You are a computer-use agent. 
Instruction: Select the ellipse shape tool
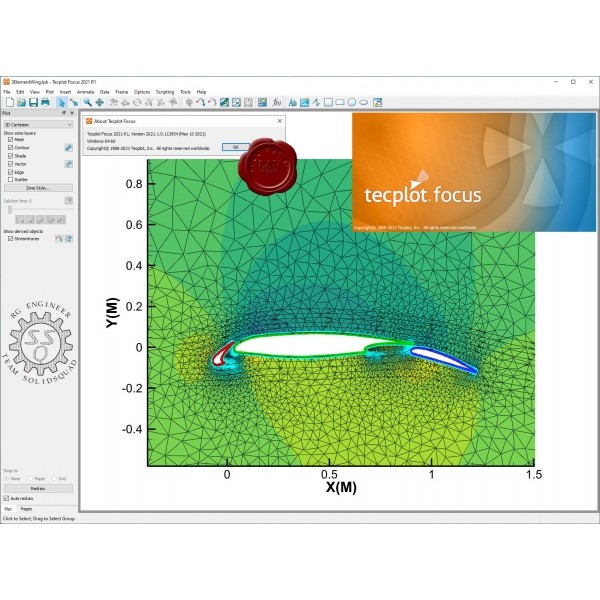[x=364, y=102]
